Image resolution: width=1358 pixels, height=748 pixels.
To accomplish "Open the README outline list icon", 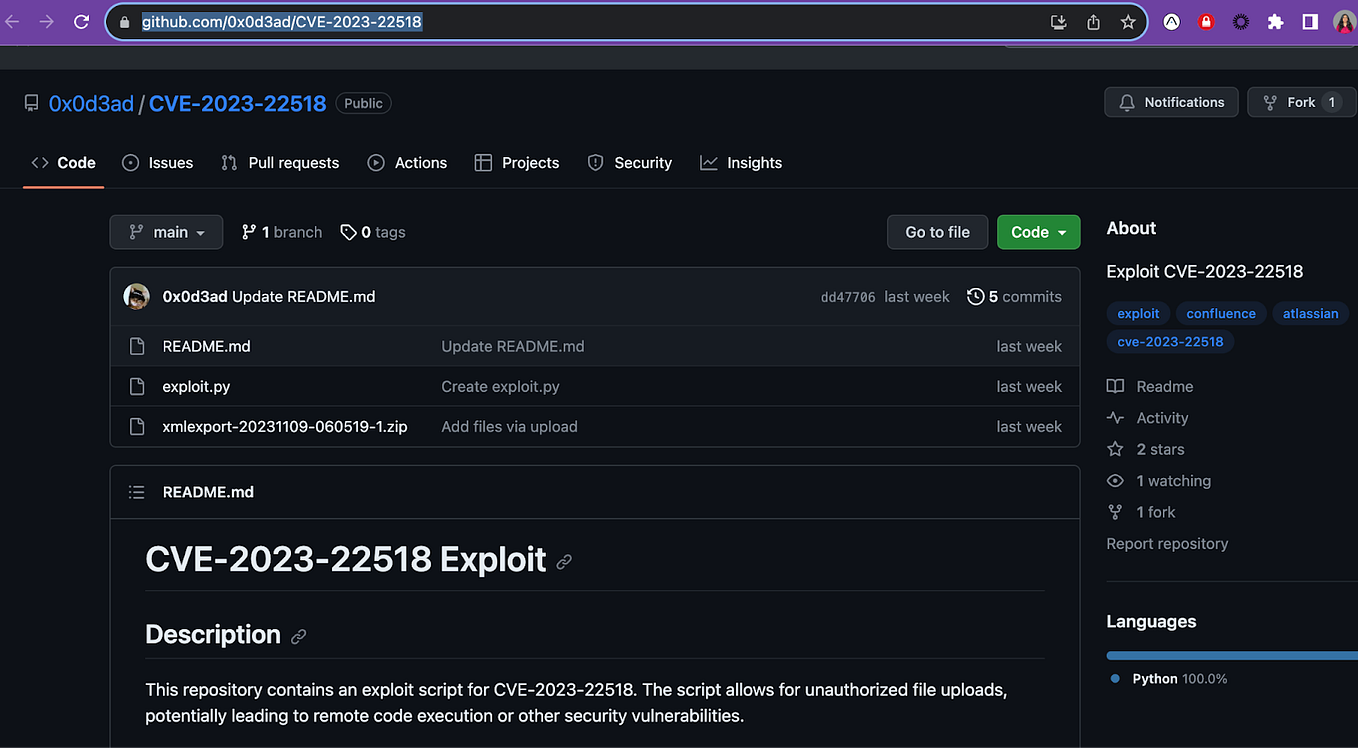I will click(137, 492).
